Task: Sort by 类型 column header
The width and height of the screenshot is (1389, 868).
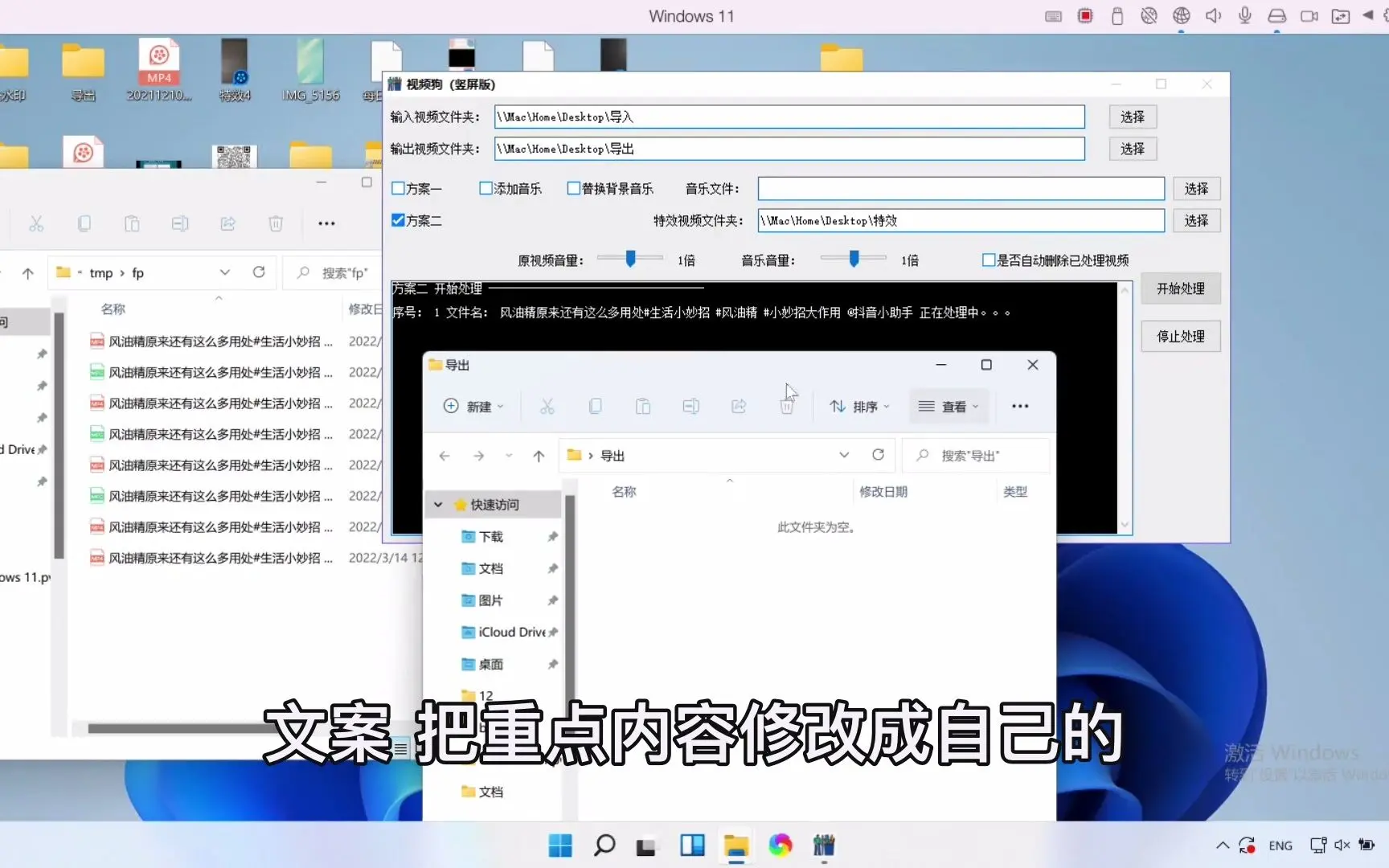Action: click(x=1015, y=492)
